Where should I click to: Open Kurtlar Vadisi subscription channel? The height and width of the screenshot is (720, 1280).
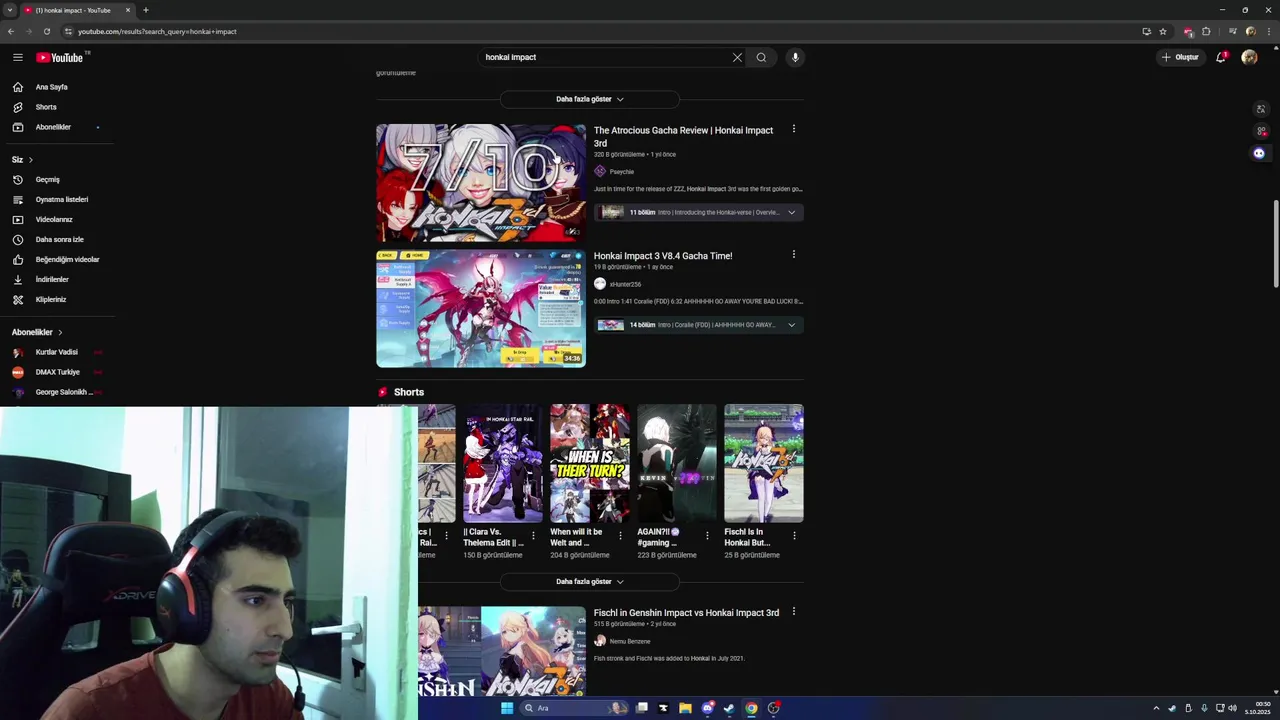tap(57, 352)
